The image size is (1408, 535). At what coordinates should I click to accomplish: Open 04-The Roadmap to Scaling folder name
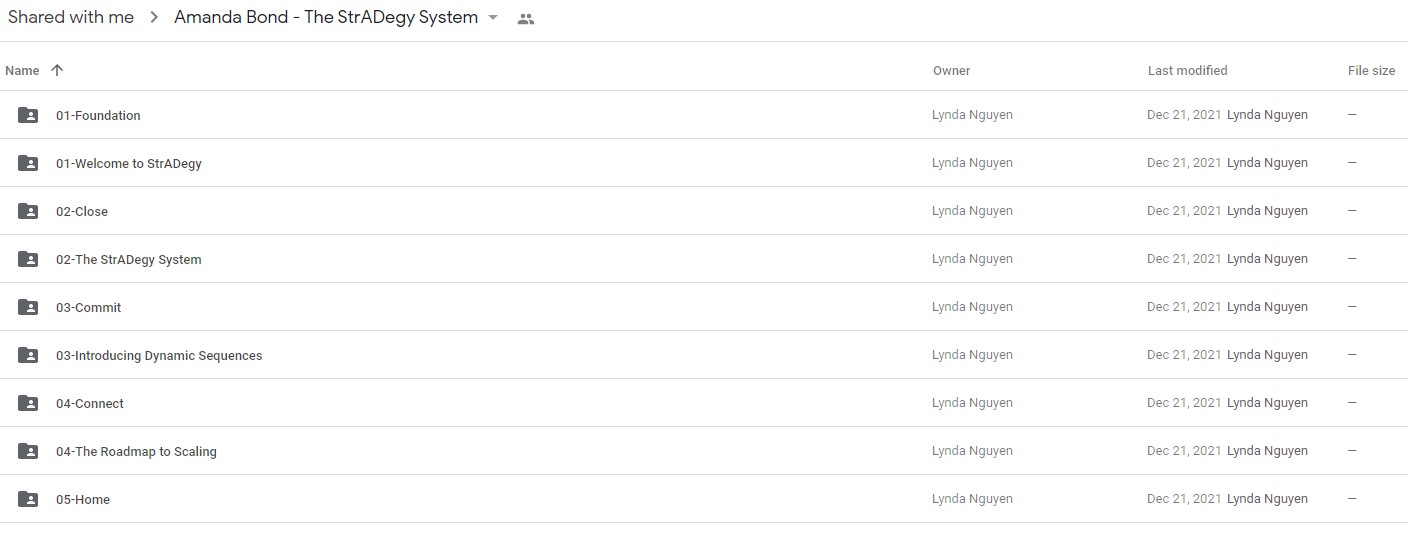[x=136, y=451]
